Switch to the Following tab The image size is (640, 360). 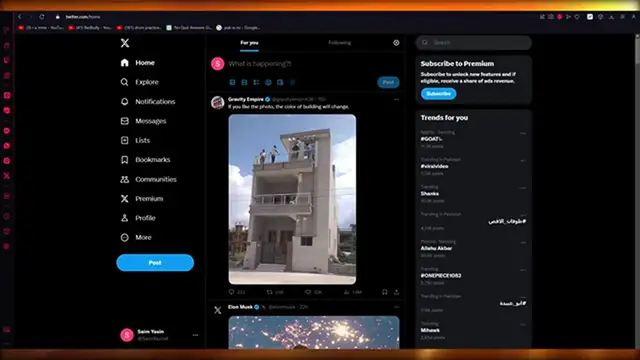(340, 43)
